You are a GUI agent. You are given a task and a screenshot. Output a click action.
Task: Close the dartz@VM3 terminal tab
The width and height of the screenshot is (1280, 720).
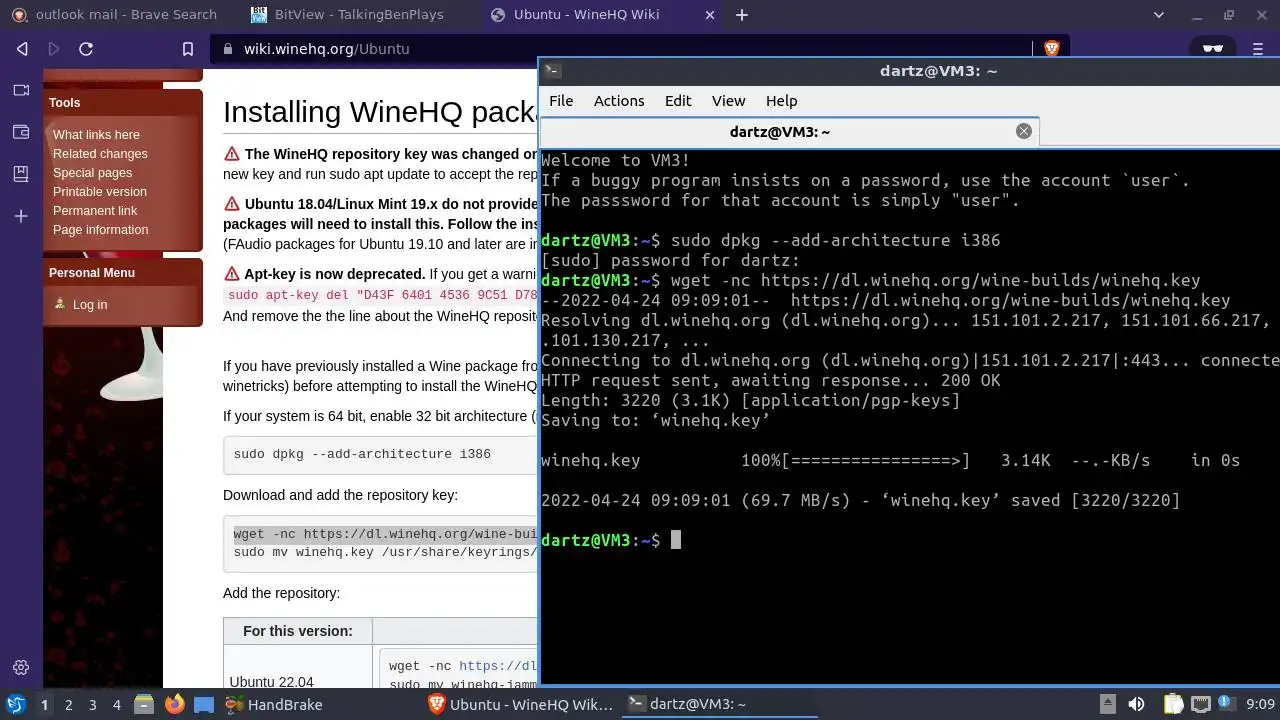click(x=1023, y=131)
